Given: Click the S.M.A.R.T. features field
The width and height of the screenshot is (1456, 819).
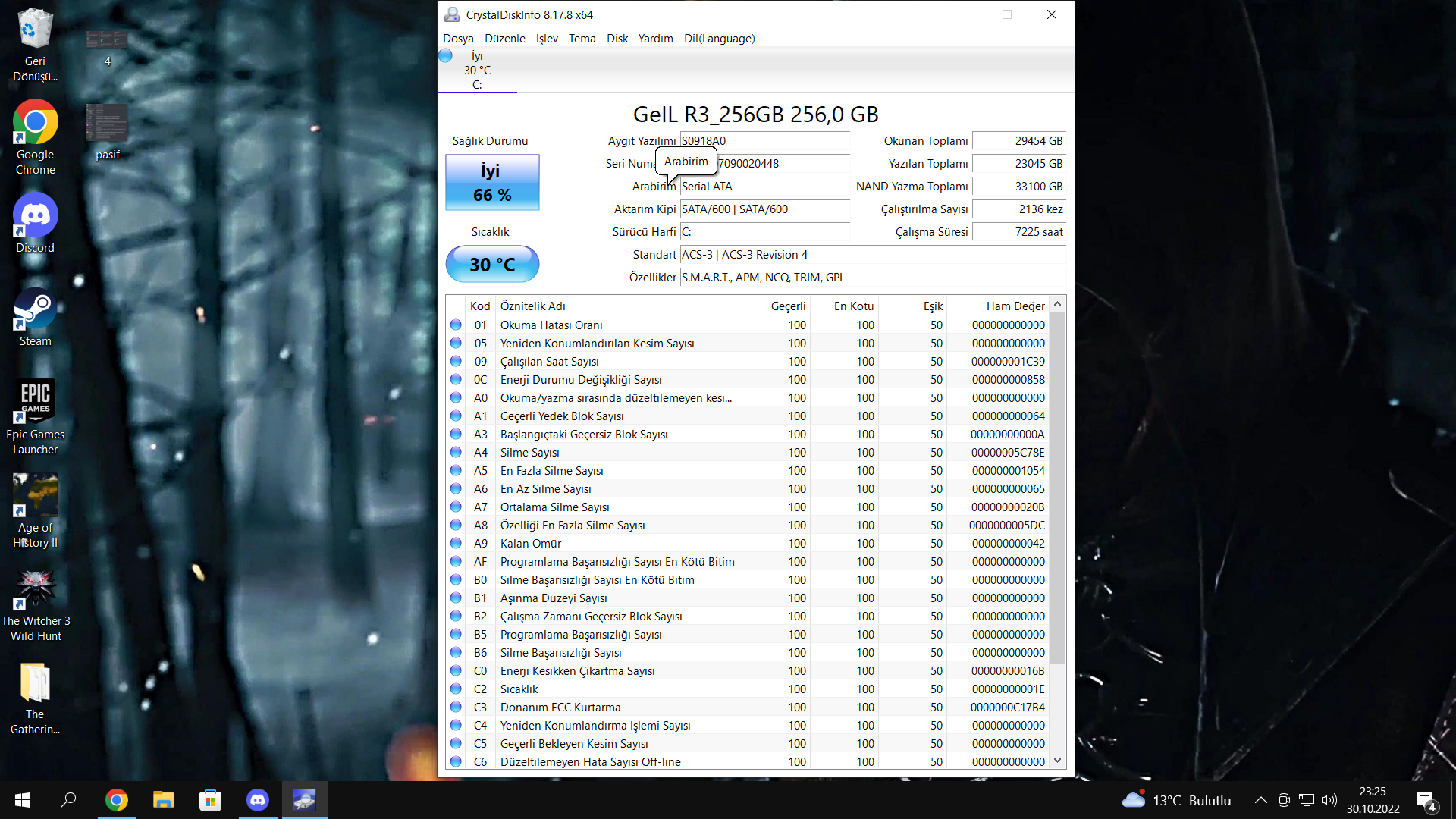Looking at the screenshot, I should pyautogui.click(x=872, y=278).
